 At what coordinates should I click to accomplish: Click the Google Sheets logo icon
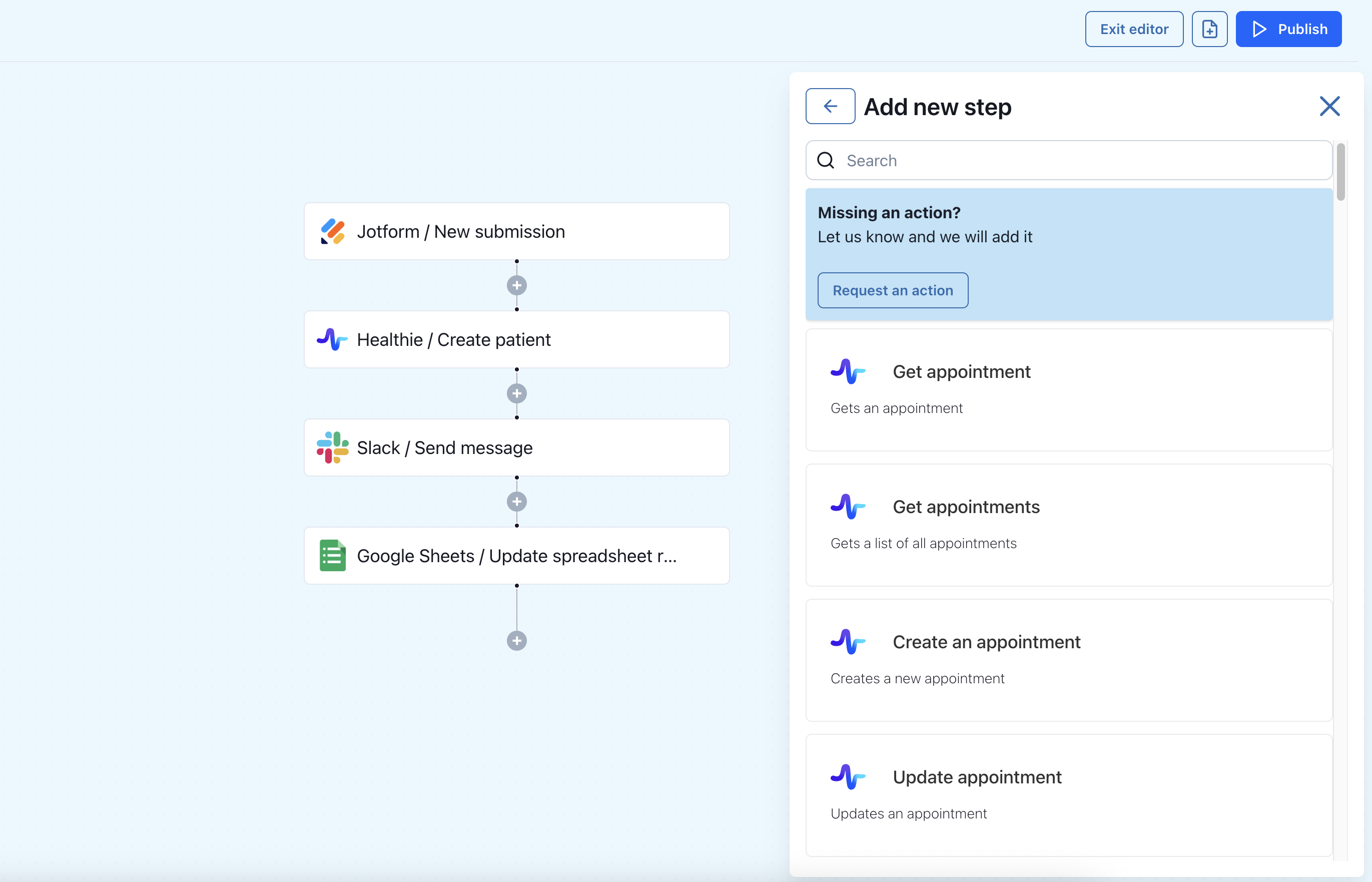click(333, 556)
